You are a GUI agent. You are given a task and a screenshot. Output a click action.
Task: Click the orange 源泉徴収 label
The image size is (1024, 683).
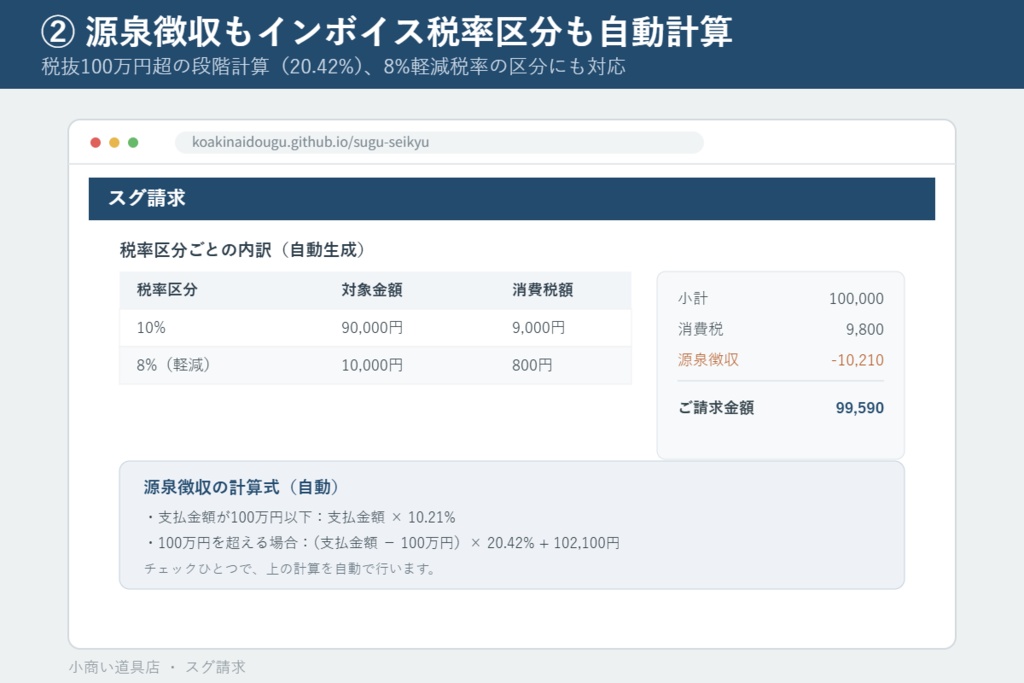tap(709, 360)
